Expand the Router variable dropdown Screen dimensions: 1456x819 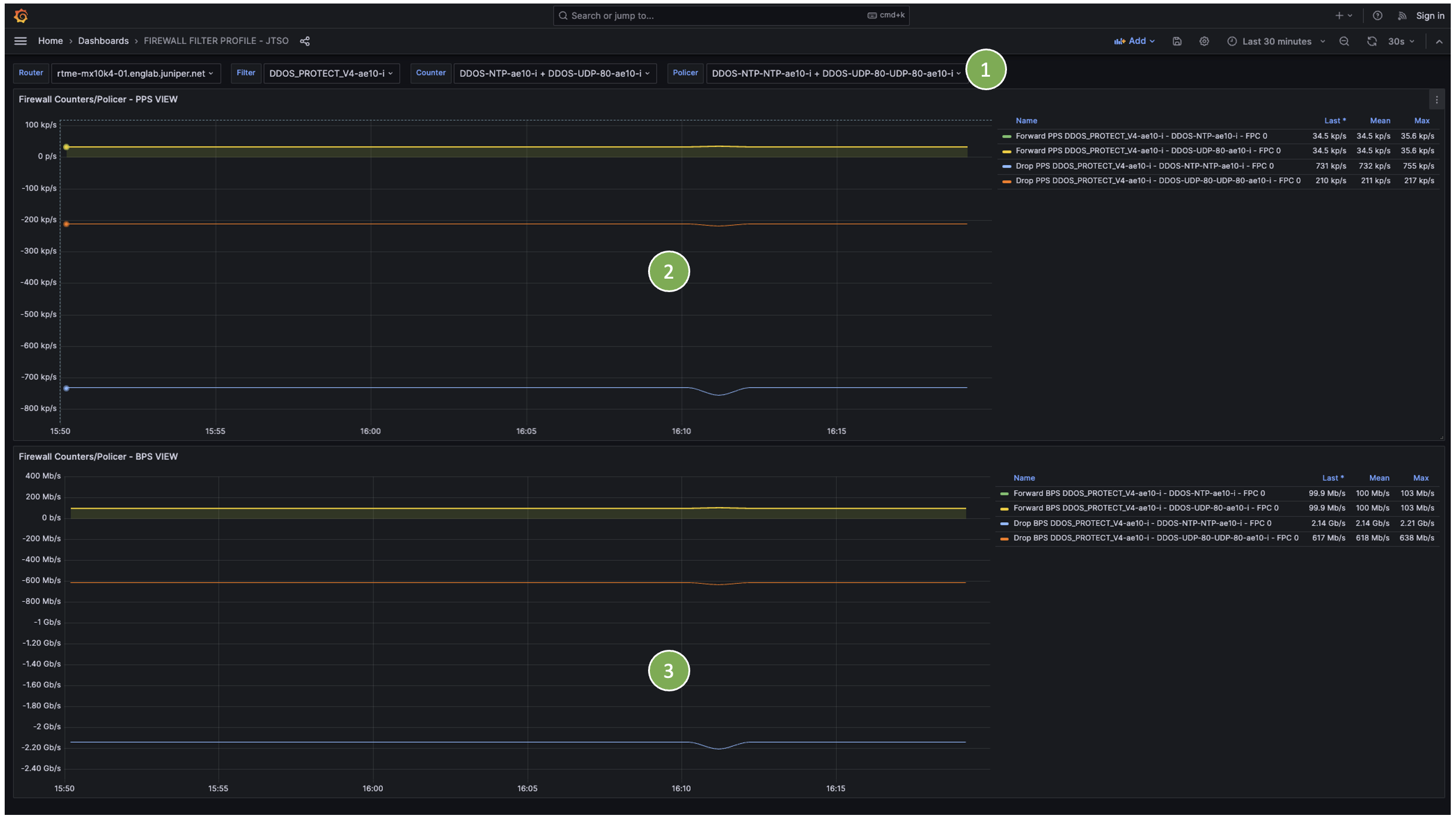point(135,73)
